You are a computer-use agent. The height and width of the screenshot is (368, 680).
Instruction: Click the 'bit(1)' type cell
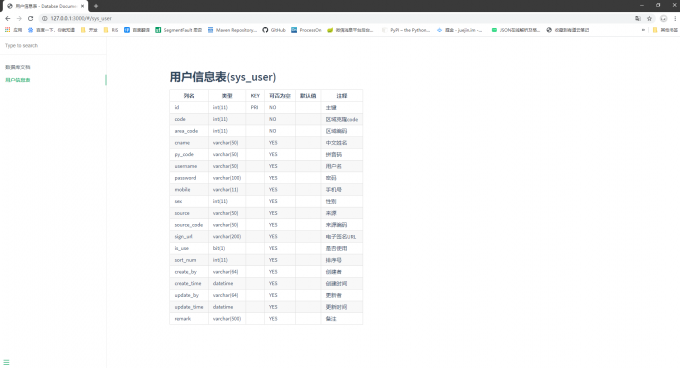point(227,248)
